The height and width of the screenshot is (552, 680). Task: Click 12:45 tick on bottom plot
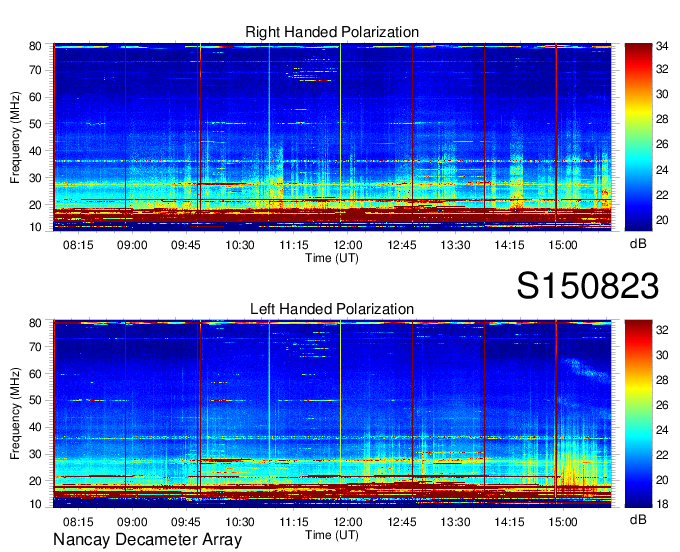[402, 522]
